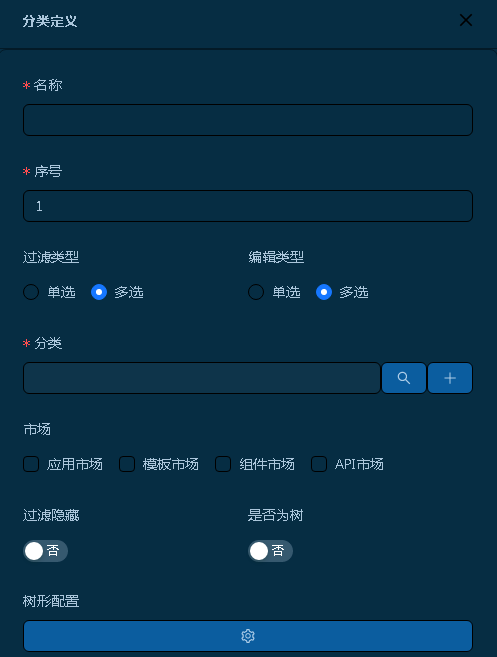497x657 pixels.
Task: Click the 序号 input showing 1
Action: [x=248, y=206]
